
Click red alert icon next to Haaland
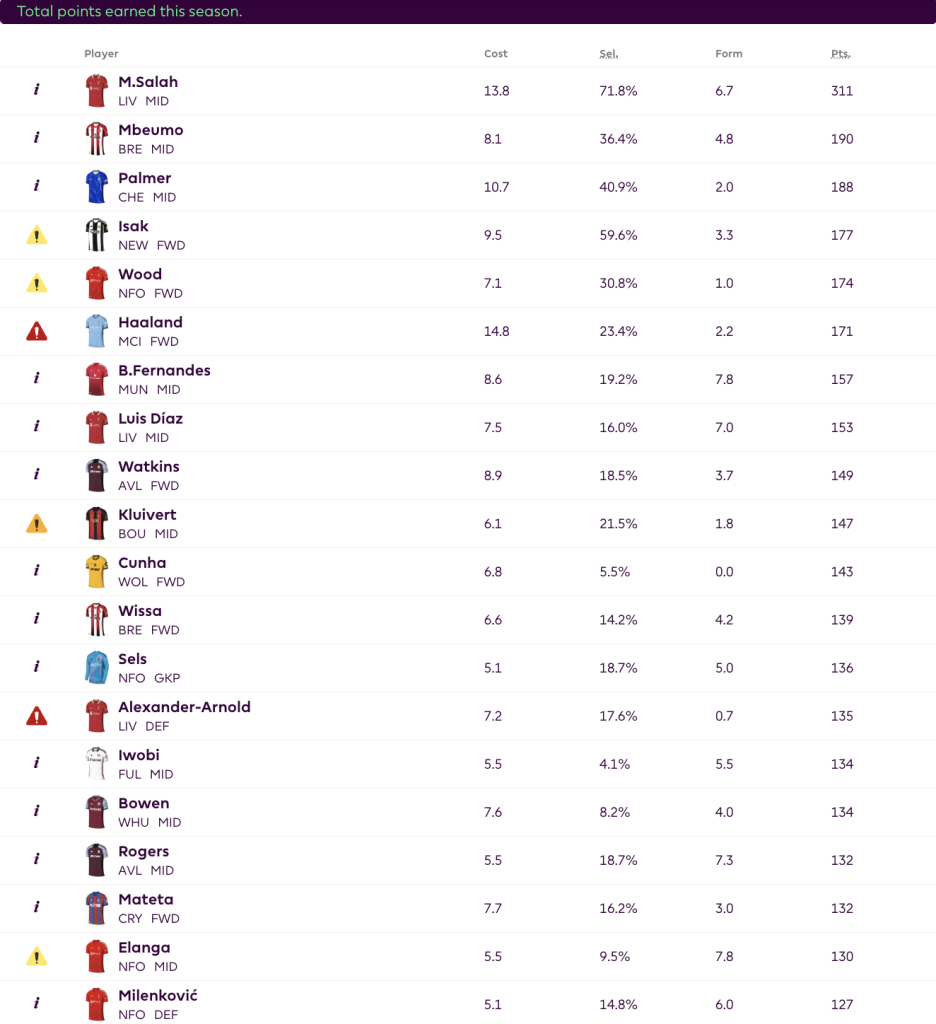pyautogui.click(x=37, y=331)
